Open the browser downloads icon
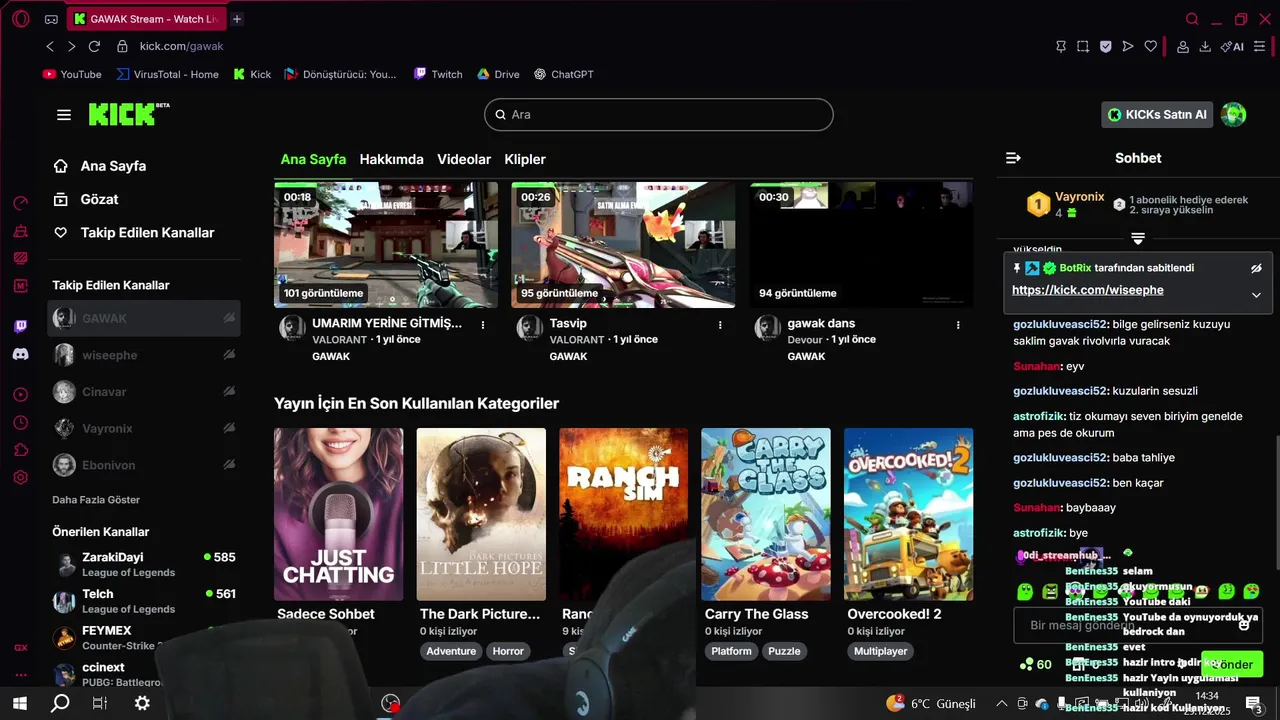Viewport: 1280px width, 720px height. (x=1205, y=46)
